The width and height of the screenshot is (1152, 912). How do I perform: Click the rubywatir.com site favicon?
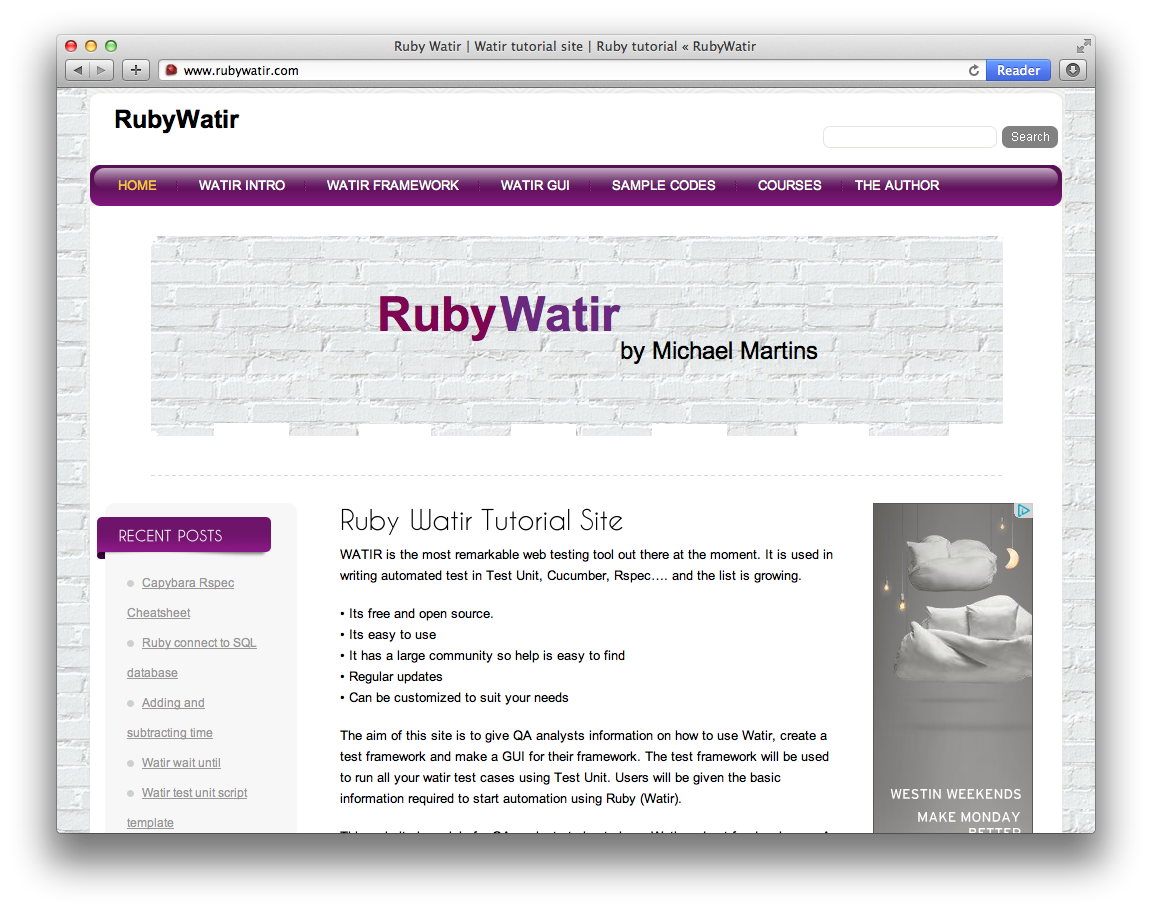click(171, 71)
